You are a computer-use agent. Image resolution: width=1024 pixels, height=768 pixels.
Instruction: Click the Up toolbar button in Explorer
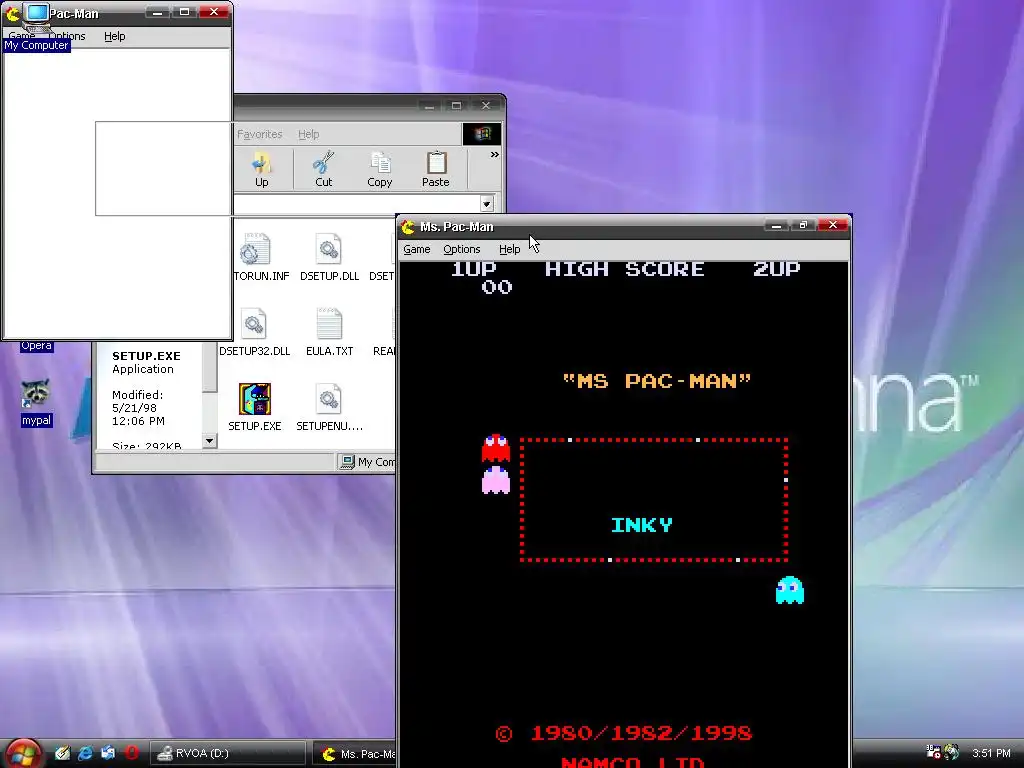point(261,169)
